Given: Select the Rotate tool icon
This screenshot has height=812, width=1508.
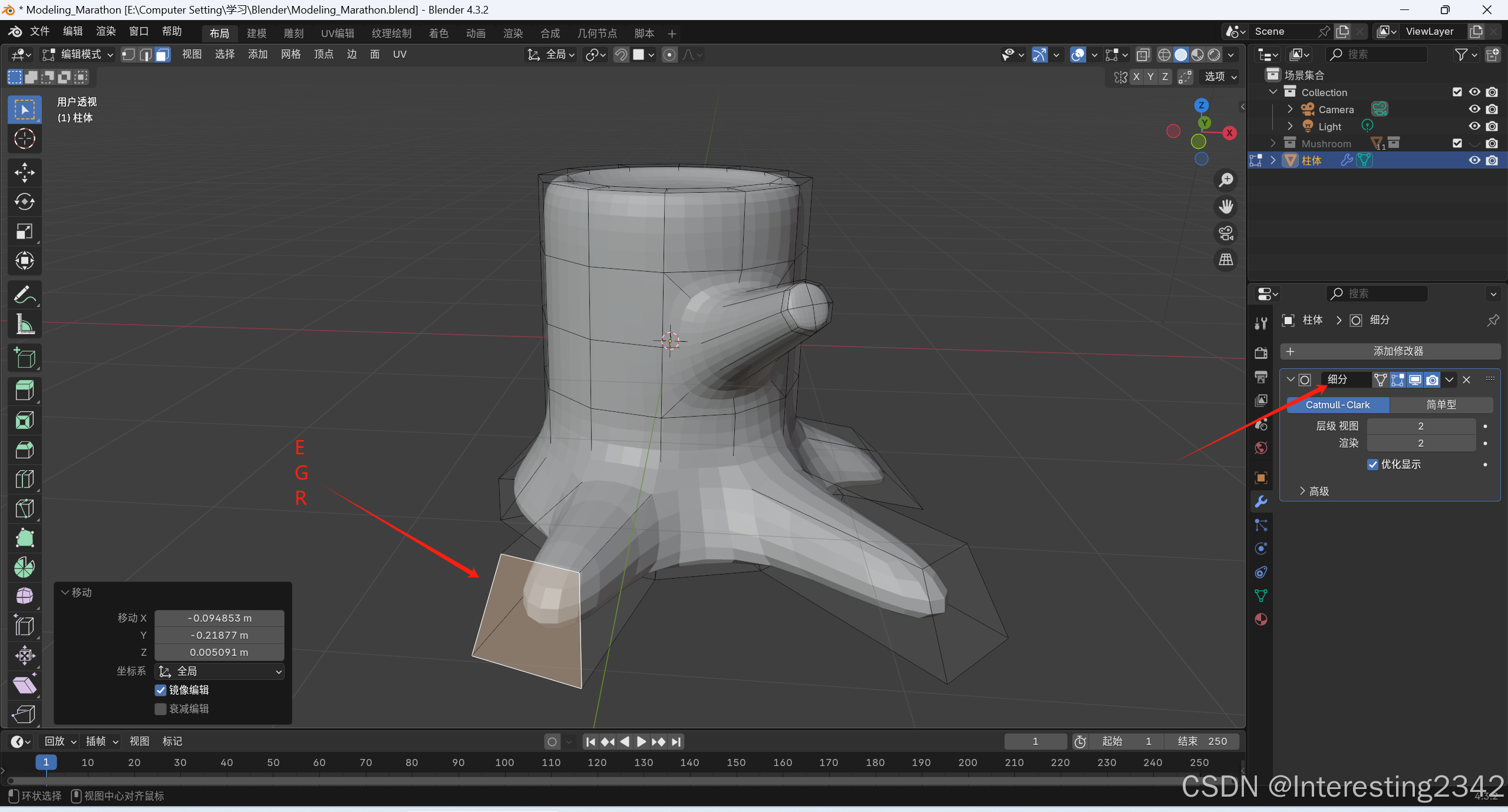Looking at the screenshot, I should coord(24,202).
